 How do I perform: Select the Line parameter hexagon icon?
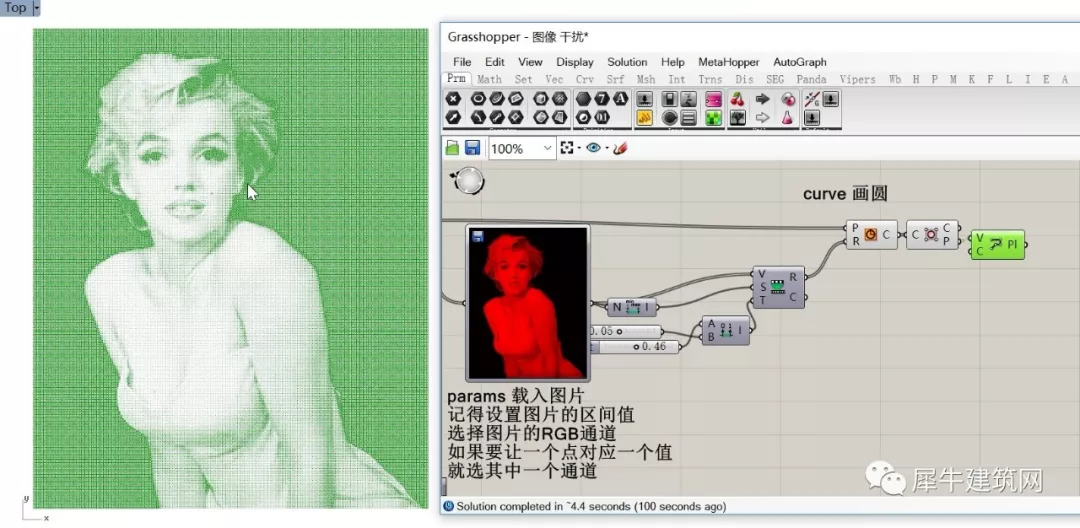[497, 117]
